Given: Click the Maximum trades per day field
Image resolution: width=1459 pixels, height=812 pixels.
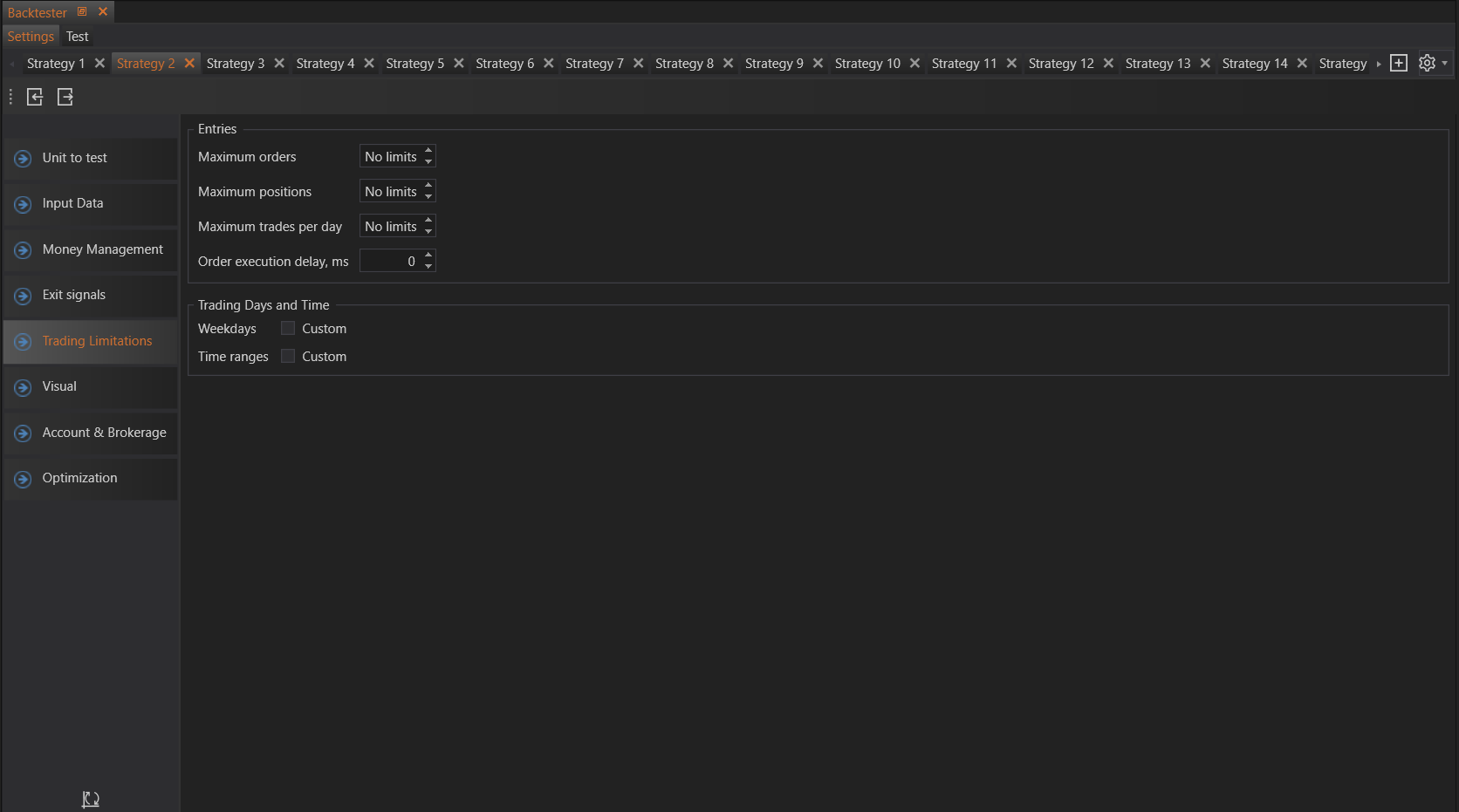Looking at the screenshot, I should click(390, 227).
